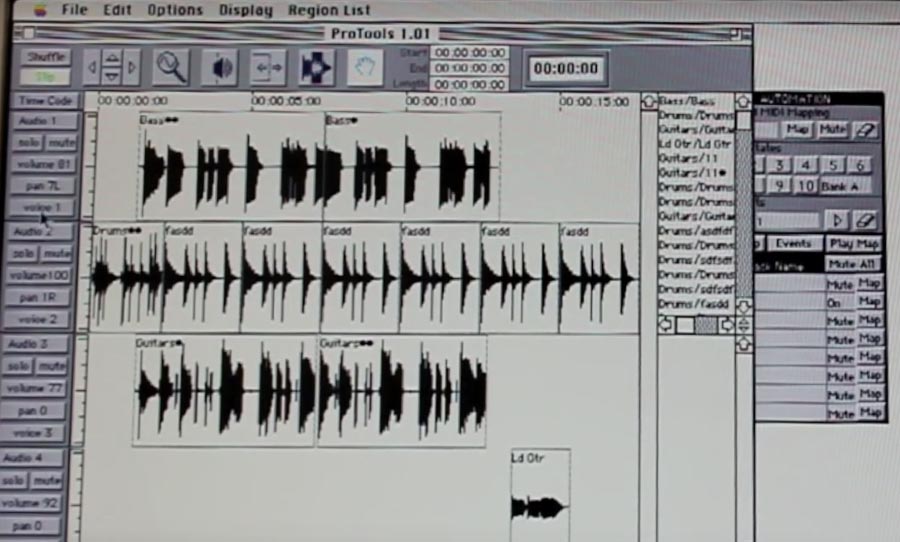The height and width of the screenshot is (542, 900).
Task: Toggle the 'On' automation track state
Action: (x=840, y=302)
